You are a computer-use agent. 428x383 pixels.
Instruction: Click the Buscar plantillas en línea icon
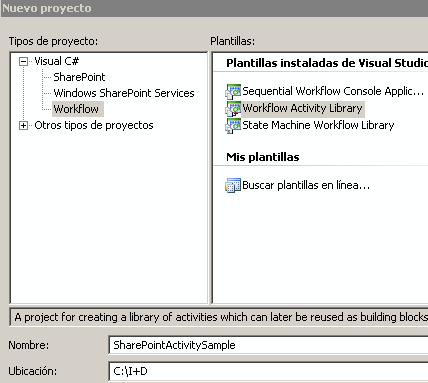tap(233, 185)
